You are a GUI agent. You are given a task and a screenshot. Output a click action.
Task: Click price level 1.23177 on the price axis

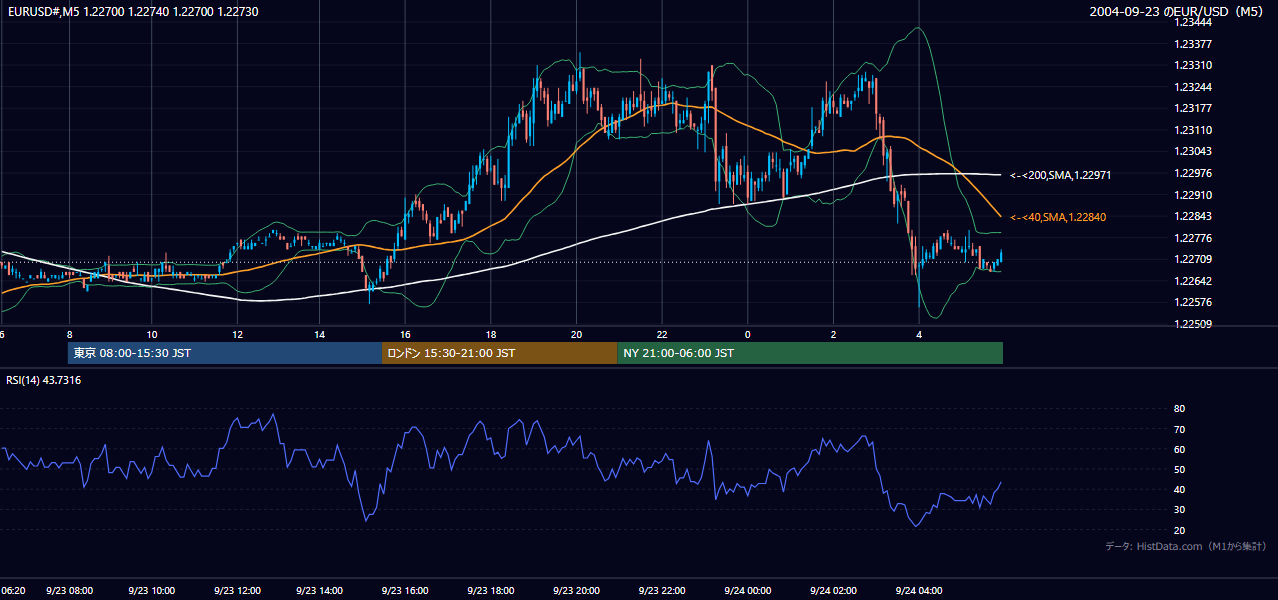(x=1192, y=108)
